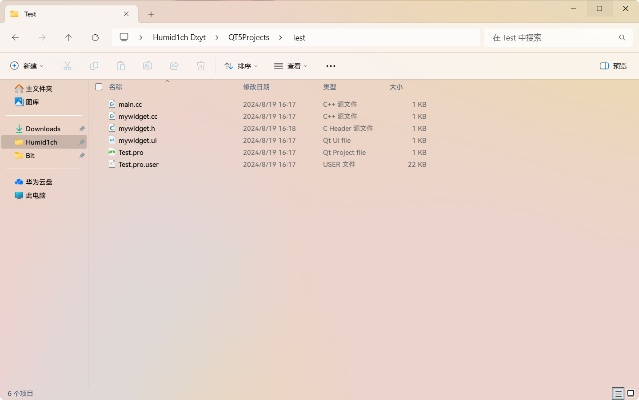The image size is (639, 400).
Task: Click the forward navigation arrow
Action: pyautogui.click(x=42, y=37)
